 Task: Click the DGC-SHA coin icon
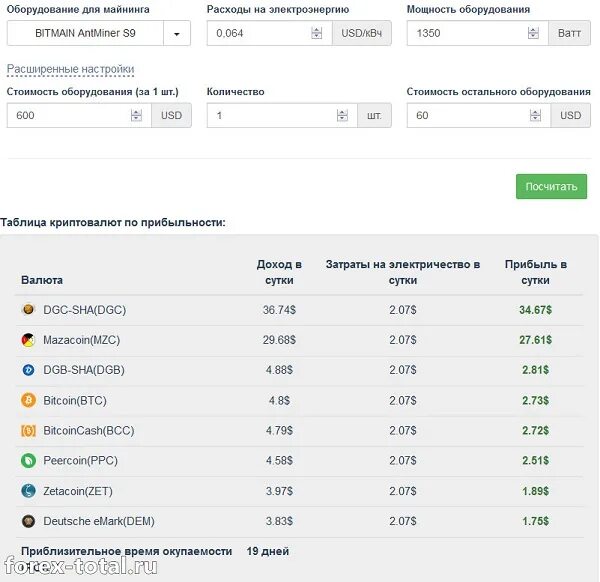pos(28,309)
